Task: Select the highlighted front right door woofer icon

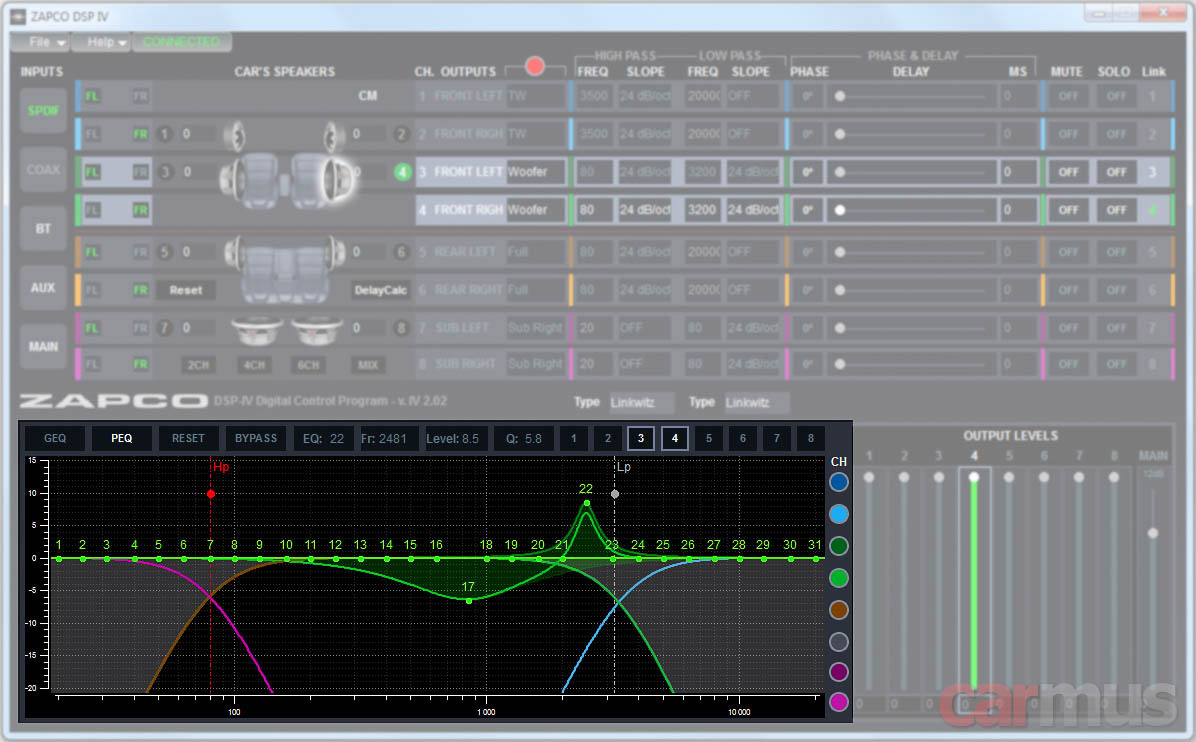Action: tap(337, 180)
